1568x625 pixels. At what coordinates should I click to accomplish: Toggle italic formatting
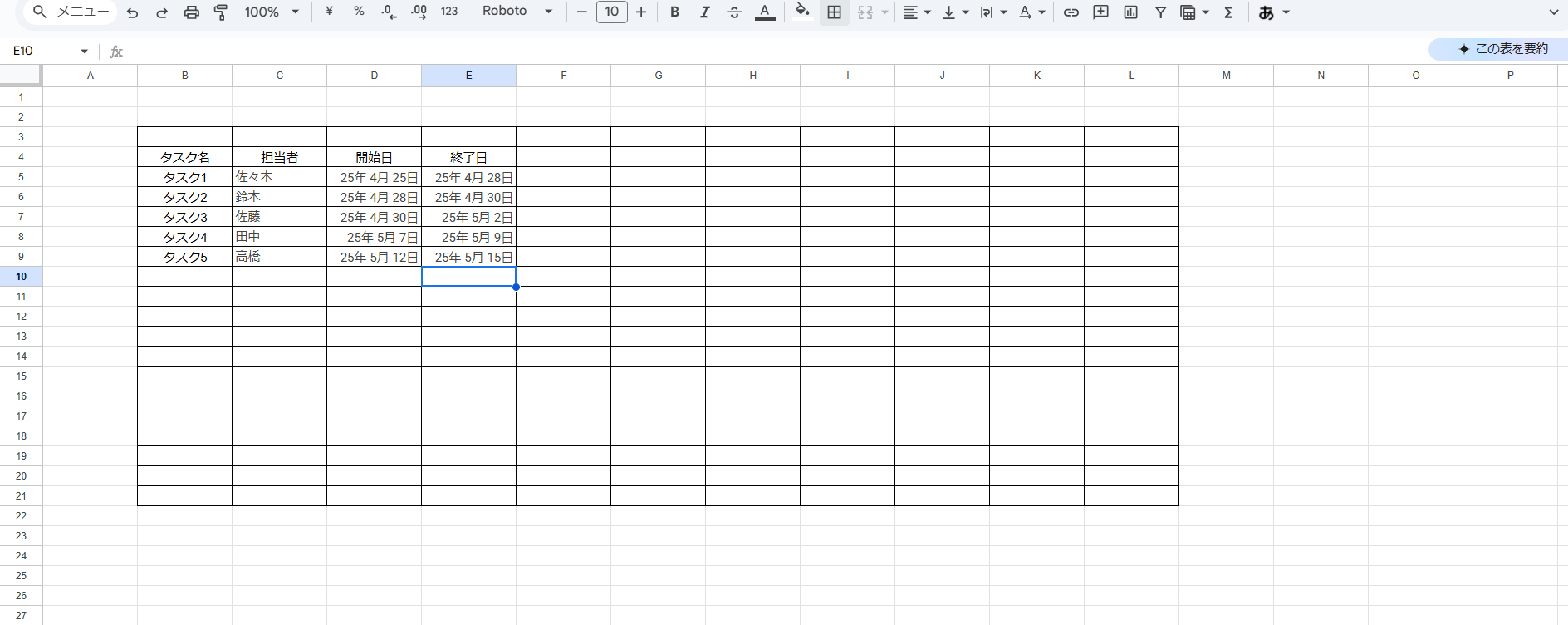pyautogui.click(x=704, y=12)
